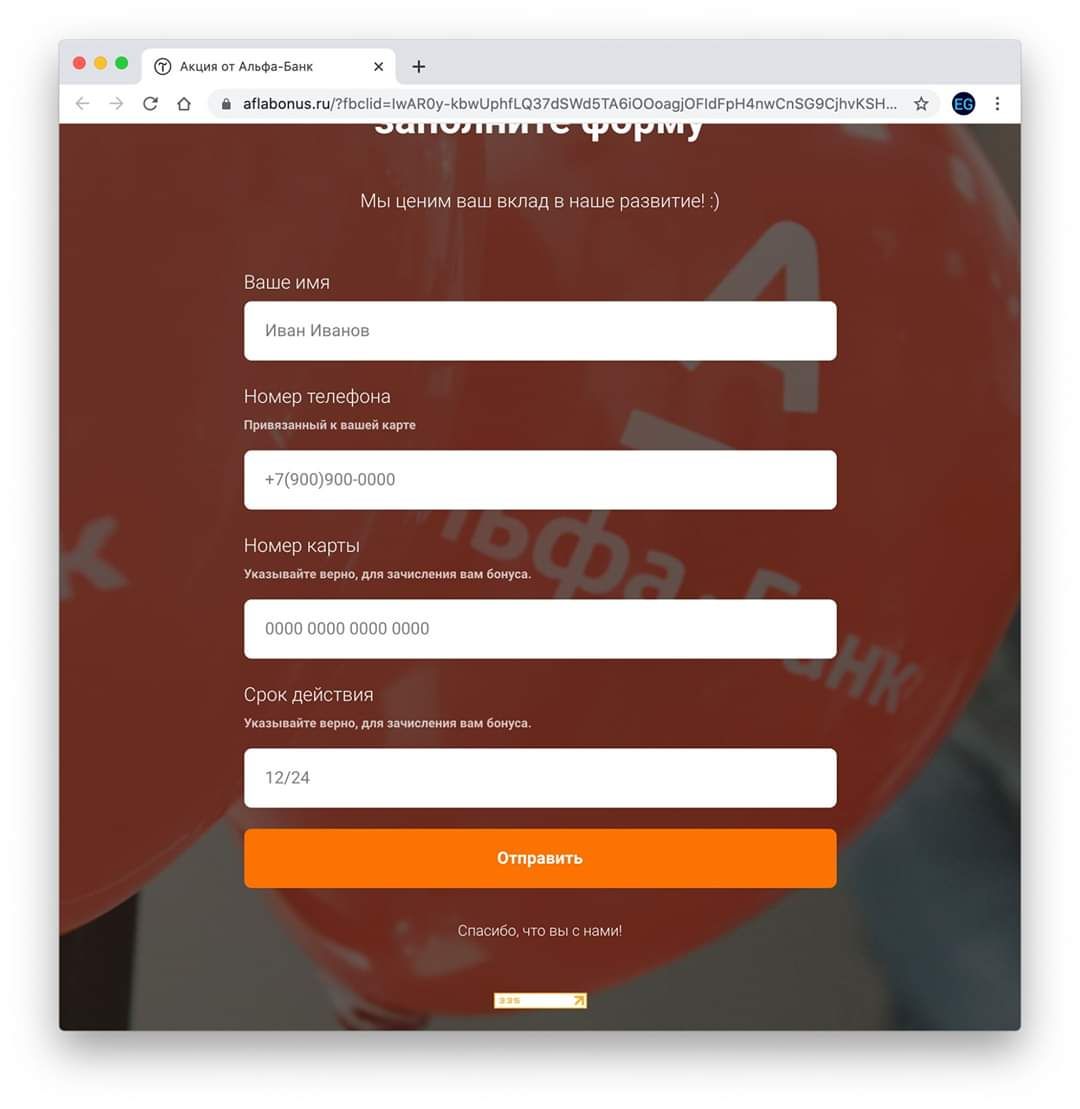The width and height of the screenshot is (1080, 1109).
Task: Go back using the browser back arrow
Action: click(x=83, y=104)
